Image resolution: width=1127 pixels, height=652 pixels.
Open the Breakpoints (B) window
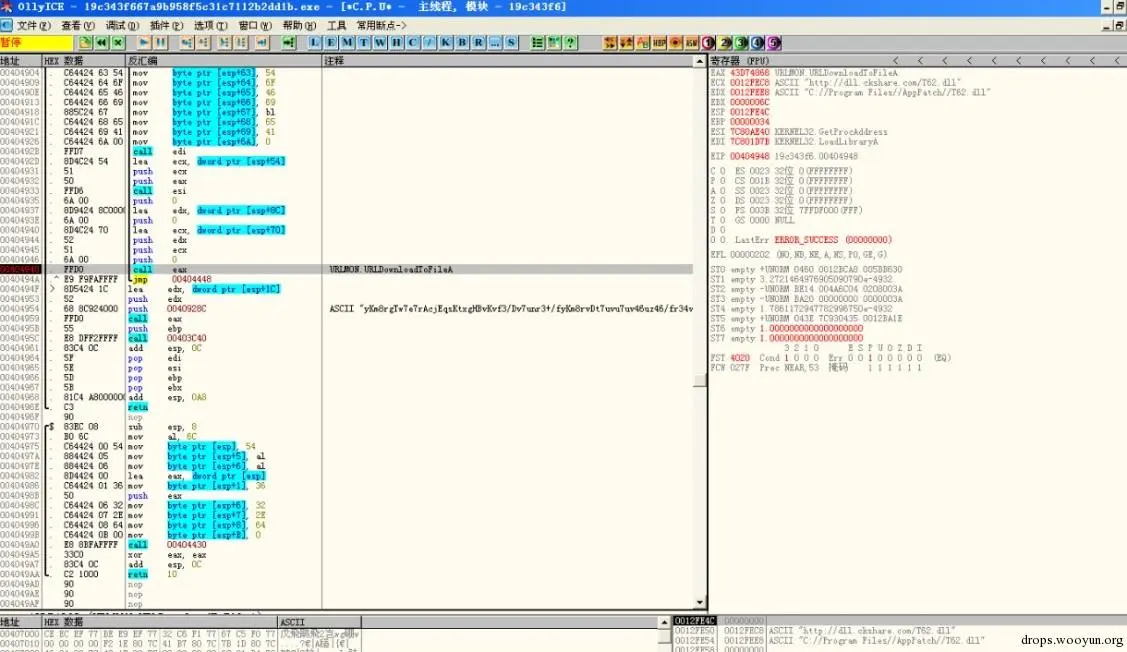pyautogui.click(x=462, y=42)
